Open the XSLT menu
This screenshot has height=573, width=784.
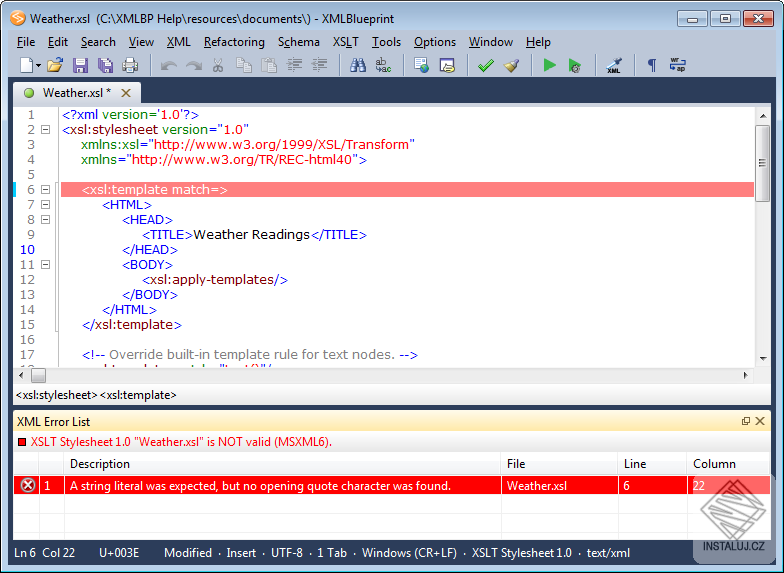click(x=346, y=42)
